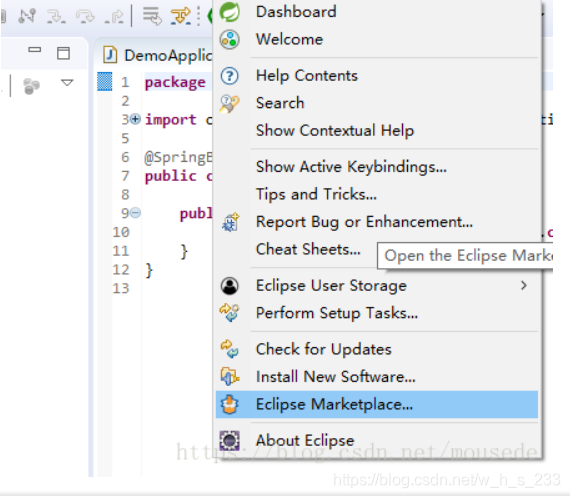Click the About Eclipse logo icon
Image resolution: width=570 pixels, height=498 pixels.
(229, 441)
